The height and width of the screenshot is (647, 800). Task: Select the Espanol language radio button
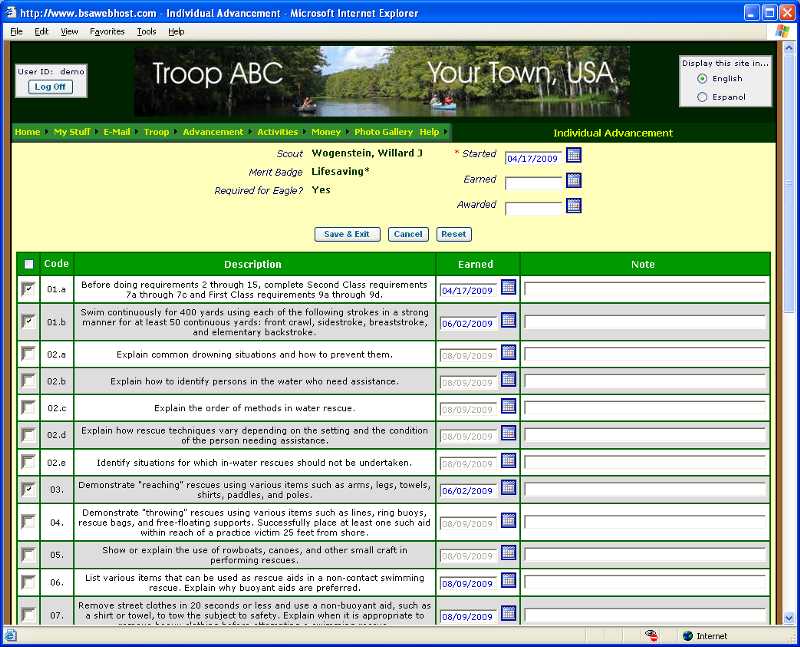(x=703, y=97)
